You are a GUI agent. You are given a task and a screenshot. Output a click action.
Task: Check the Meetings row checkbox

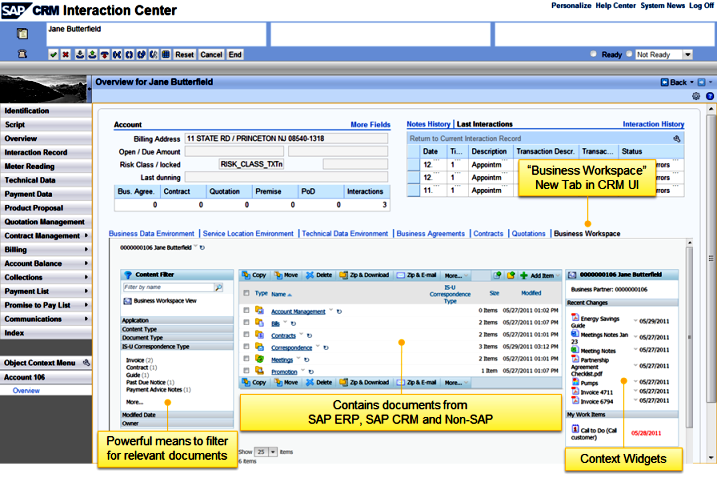coord(246,359)
